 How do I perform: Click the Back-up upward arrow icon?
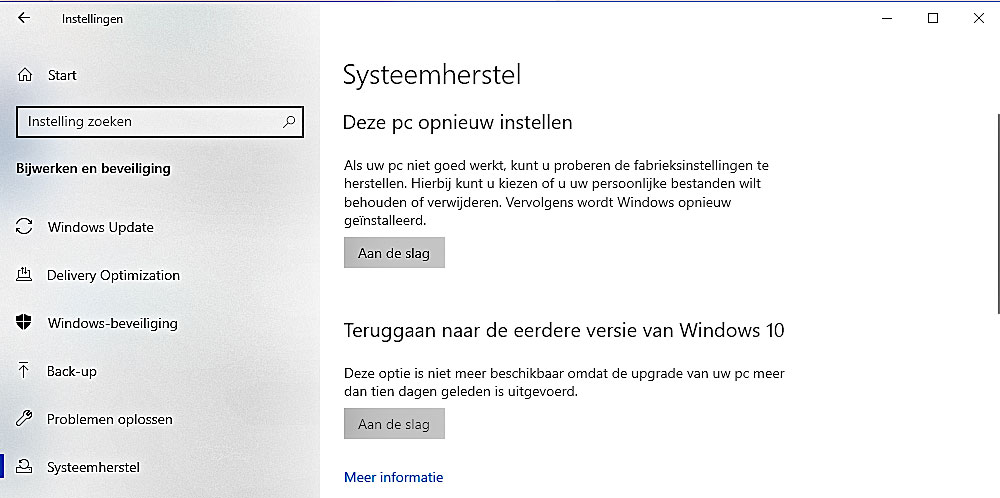[x=24, y=370]
